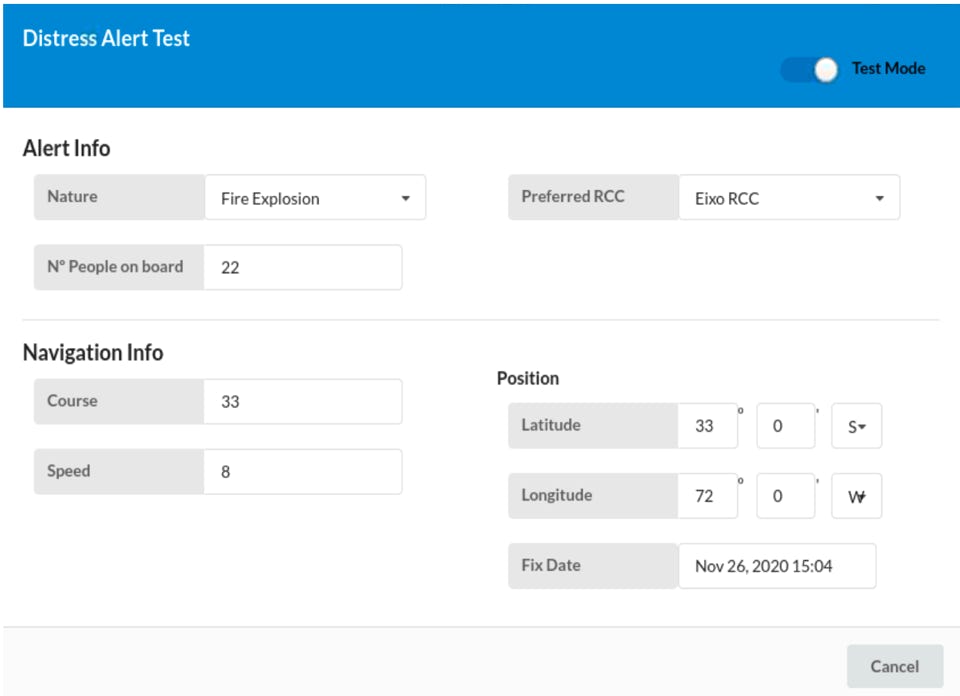
Task: Click the Course input field
Action: [302, 401]
